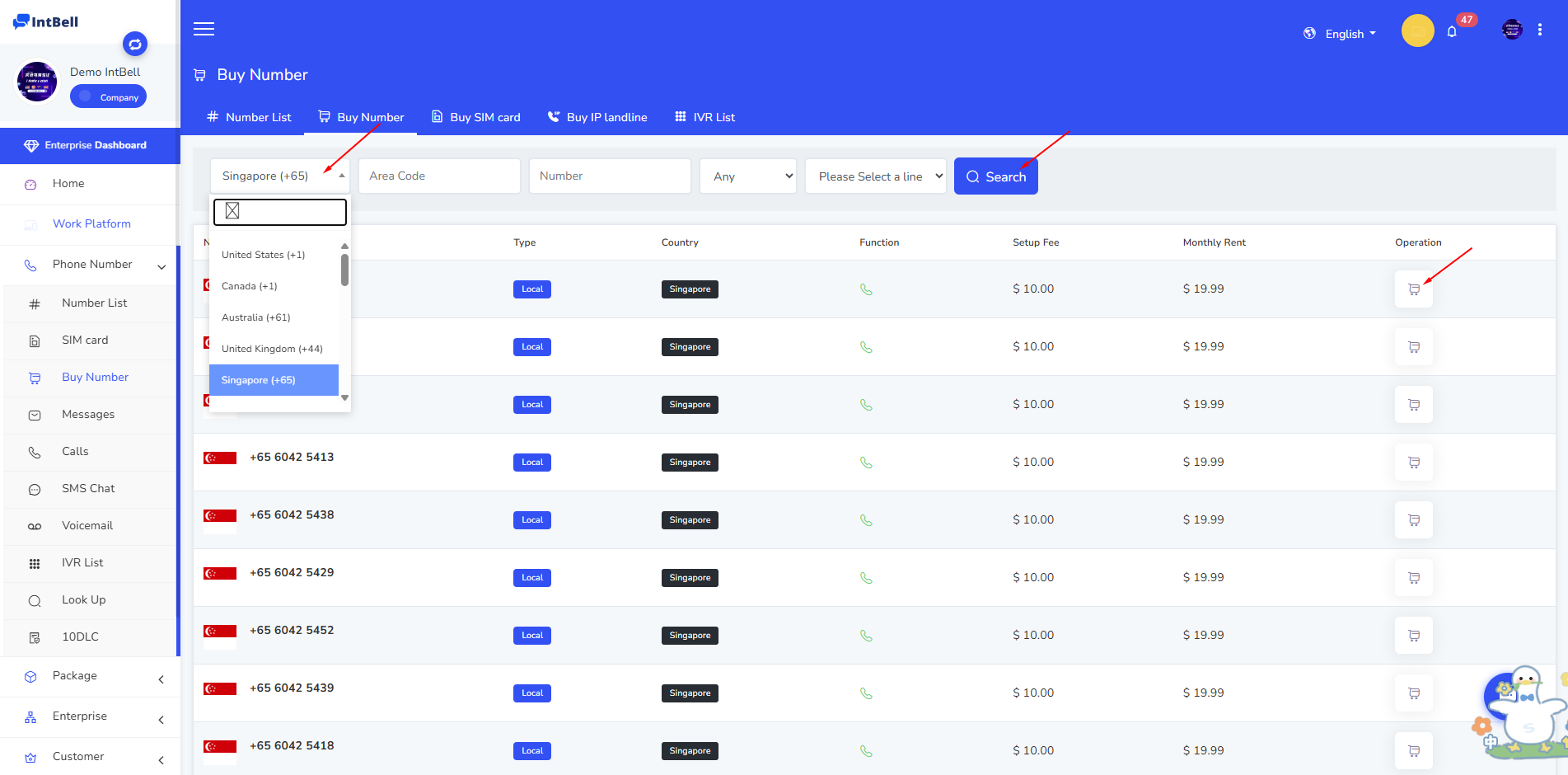
Task: Click cart icon for +65 6042 5452
Action: 1413,636
